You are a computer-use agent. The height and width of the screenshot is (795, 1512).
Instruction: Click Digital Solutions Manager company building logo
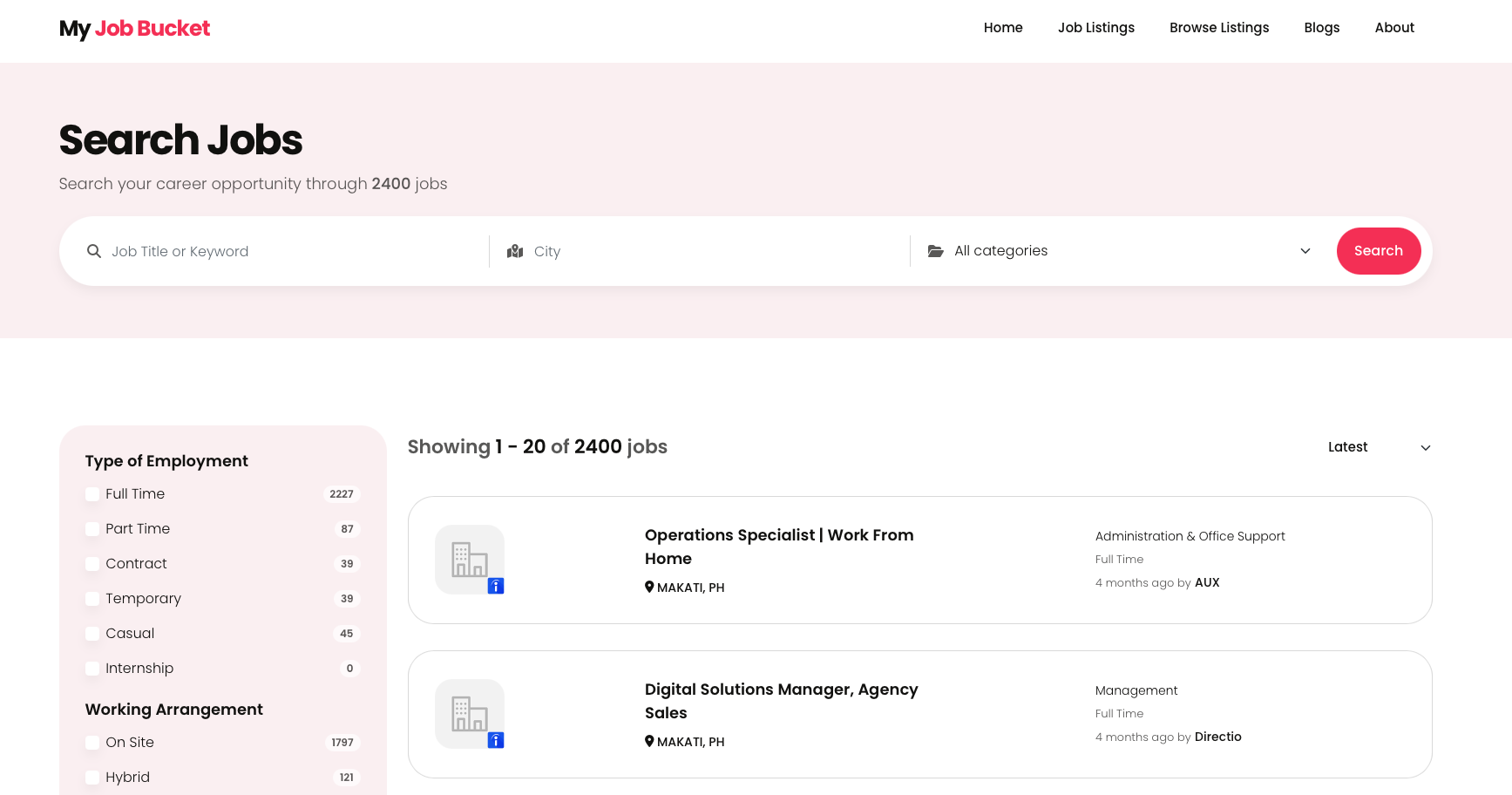point(470,714)
